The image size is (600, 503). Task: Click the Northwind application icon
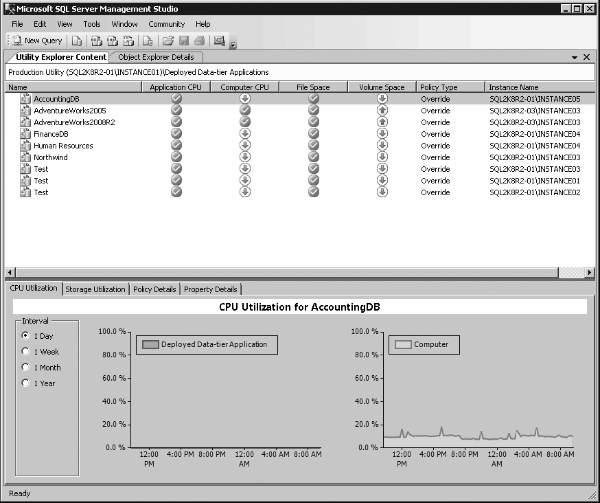[x=25, y=157]
